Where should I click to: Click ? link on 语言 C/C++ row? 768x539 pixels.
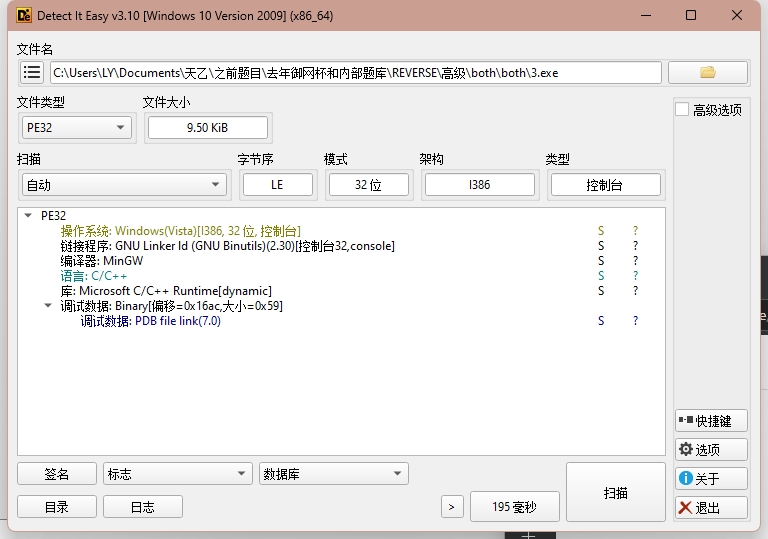[x=635, y=276]
